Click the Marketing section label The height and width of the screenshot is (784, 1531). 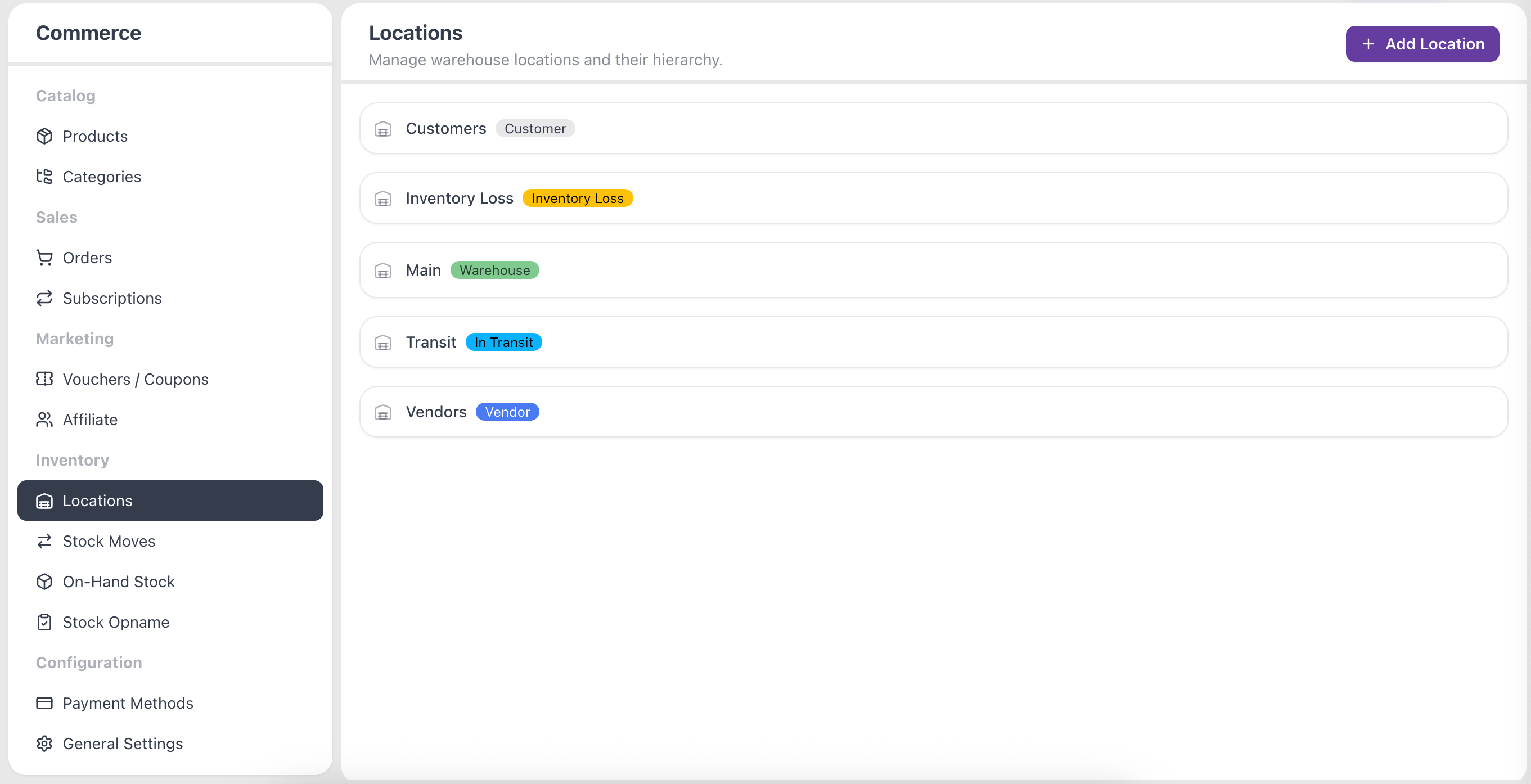75,338
